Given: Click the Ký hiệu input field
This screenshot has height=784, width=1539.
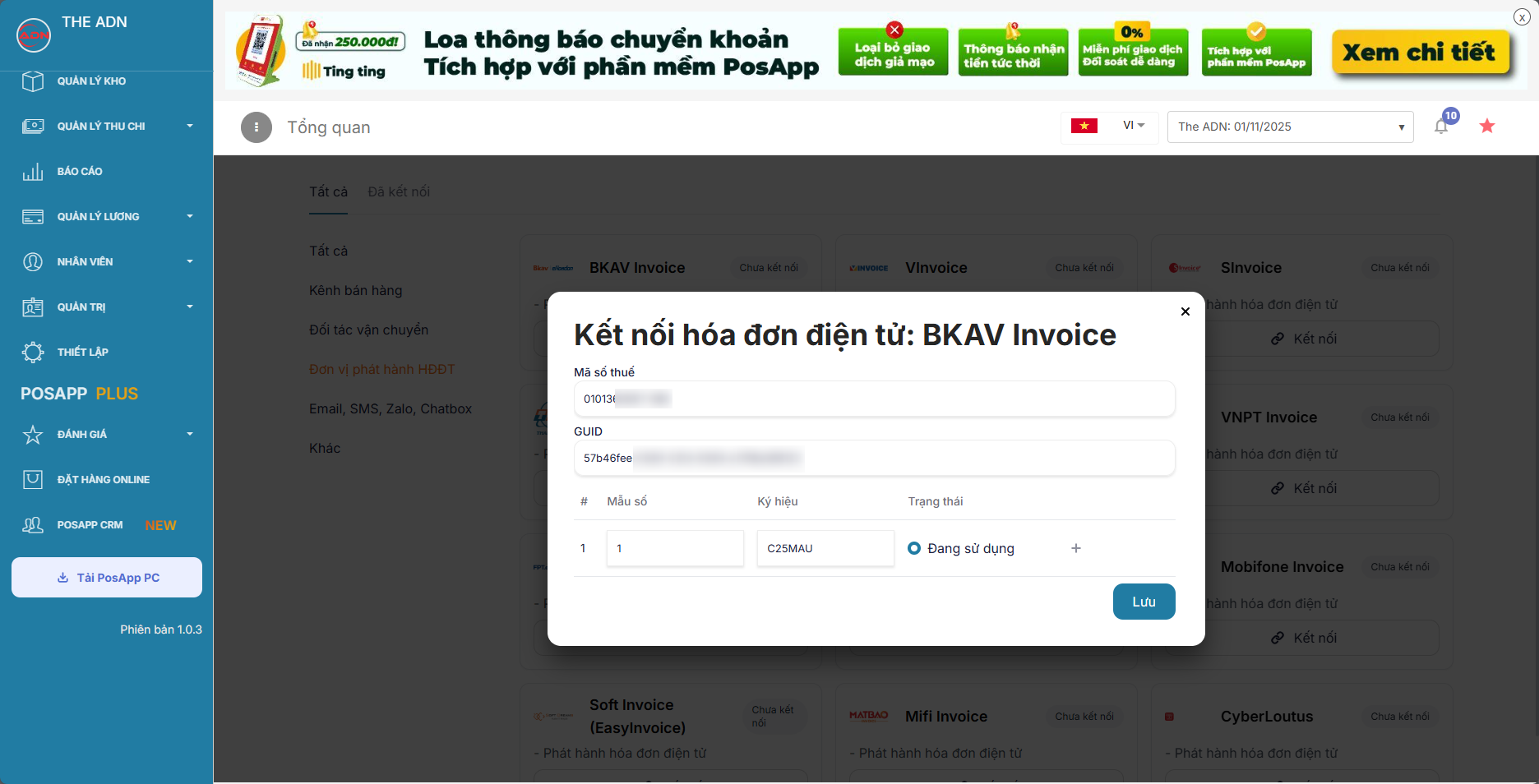Looking at the screenshot, I should pyautogui.click(x=825, y=548).
